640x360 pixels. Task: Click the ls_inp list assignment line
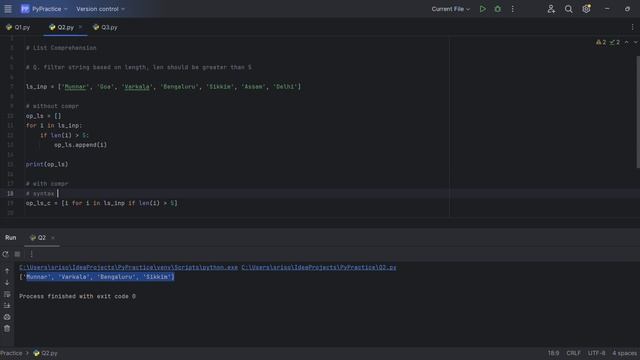point(163,87)
